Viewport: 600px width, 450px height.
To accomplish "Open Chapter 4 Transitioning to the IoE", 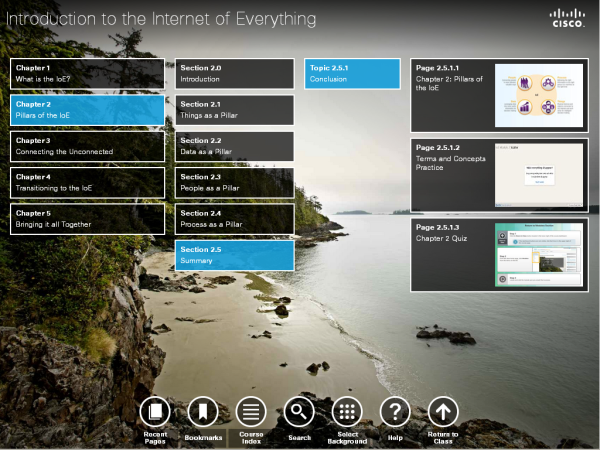I will [x=87, y=182].
